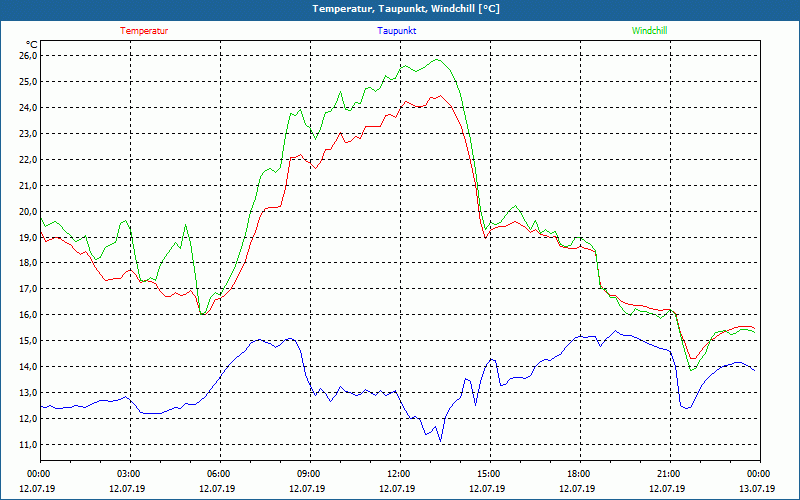This screenshot has width=800, height=500.
Task: Click the 03:00 time axis label
Action: point(128,474)
